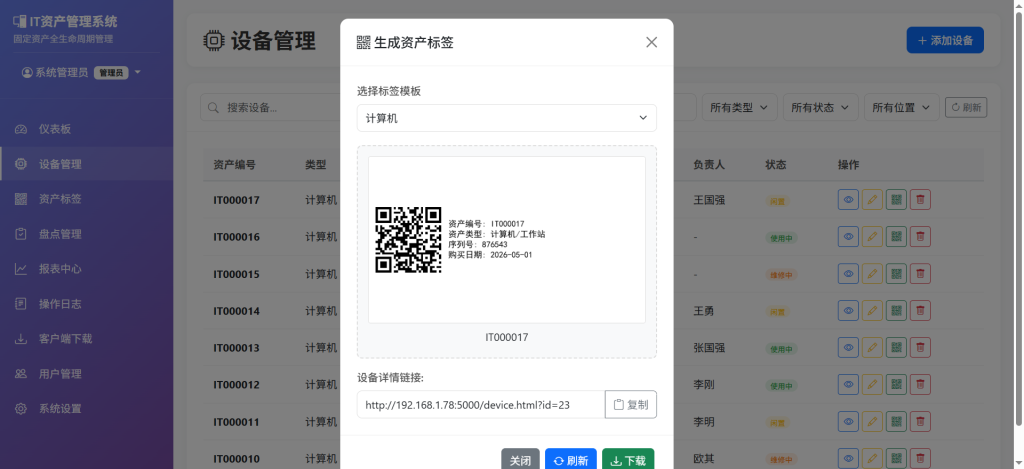Open the 选择标签模板 dropdown showing 计算机
Image resolution: width=1024 pixels, height=469 pixels.
(506, 118)
